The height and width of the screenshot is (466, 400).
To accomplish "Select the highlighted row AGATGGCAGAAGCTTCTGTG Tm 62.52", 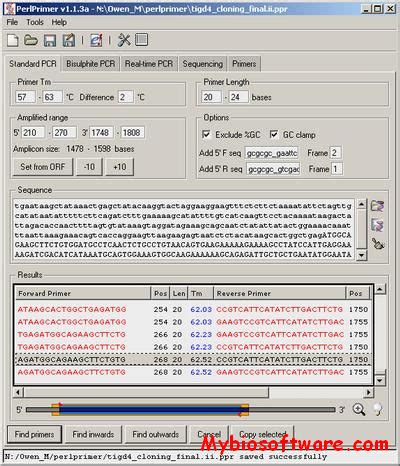I will [193, 360].
